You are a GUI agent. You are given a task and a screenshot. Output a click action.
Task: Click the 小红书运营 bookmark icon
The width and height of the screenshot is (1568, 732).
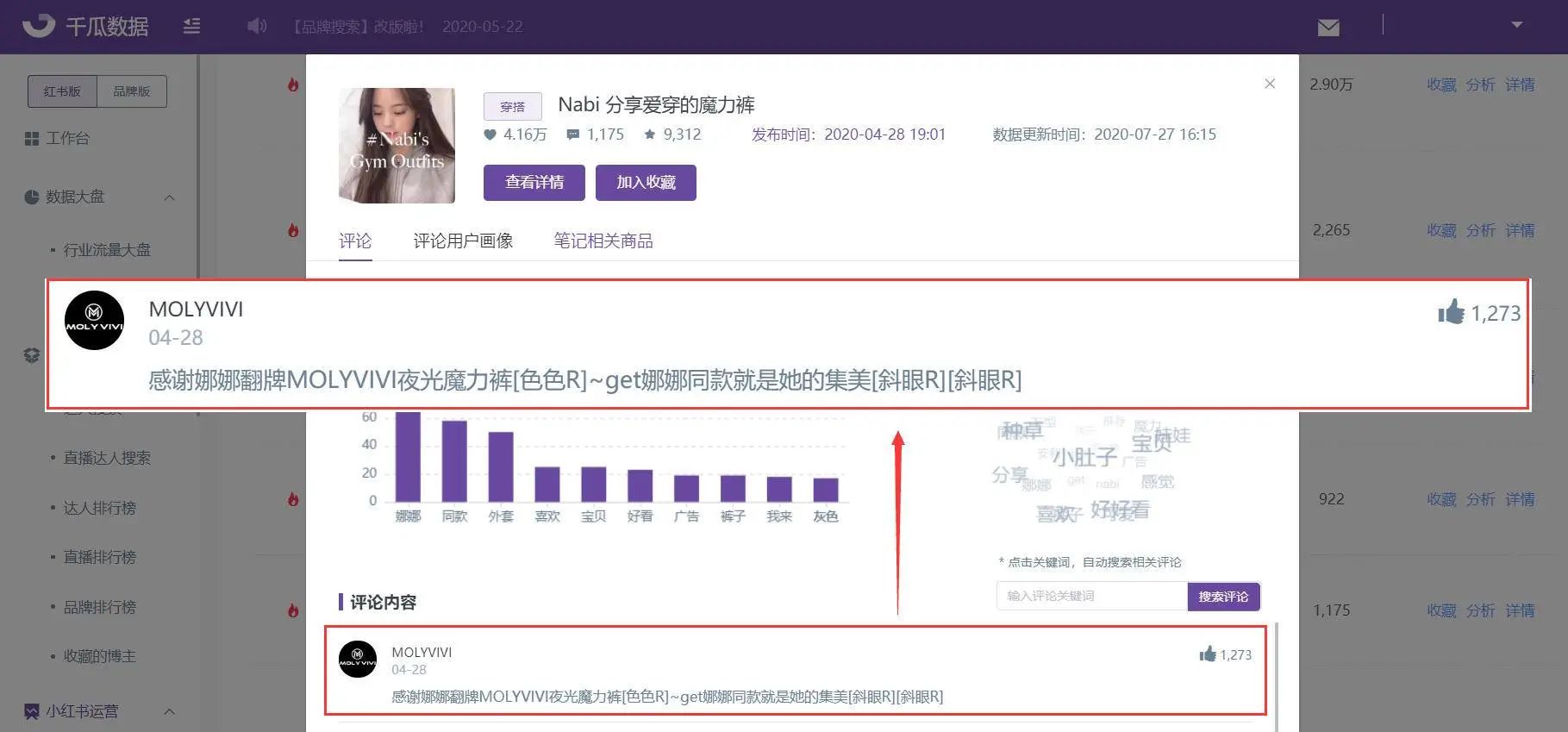[x=32, y=711]
